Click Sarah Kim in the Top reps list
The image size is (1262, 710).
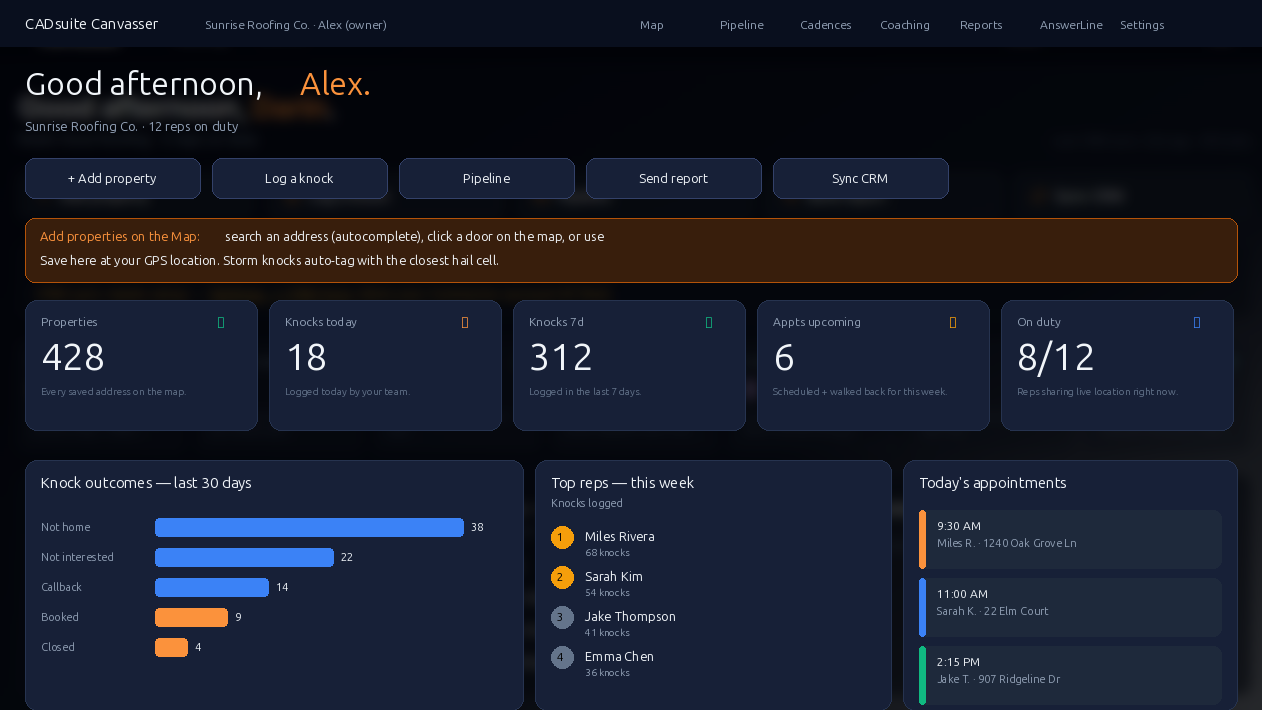pos(614,577)
